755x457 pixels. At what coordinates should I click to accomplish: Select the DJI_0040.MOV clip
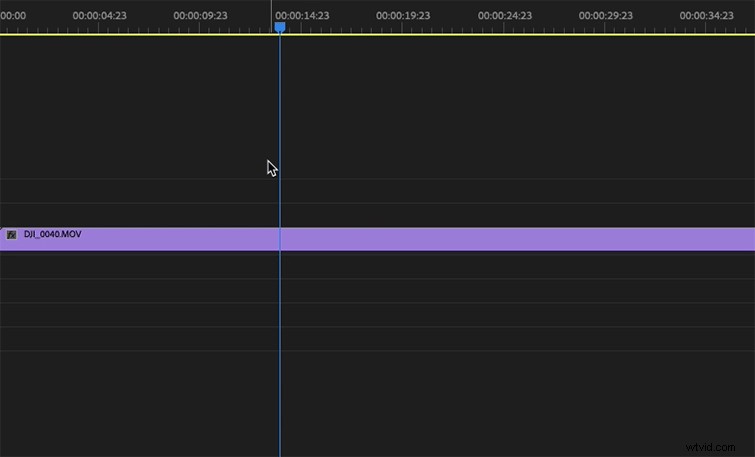coord(378,239)
